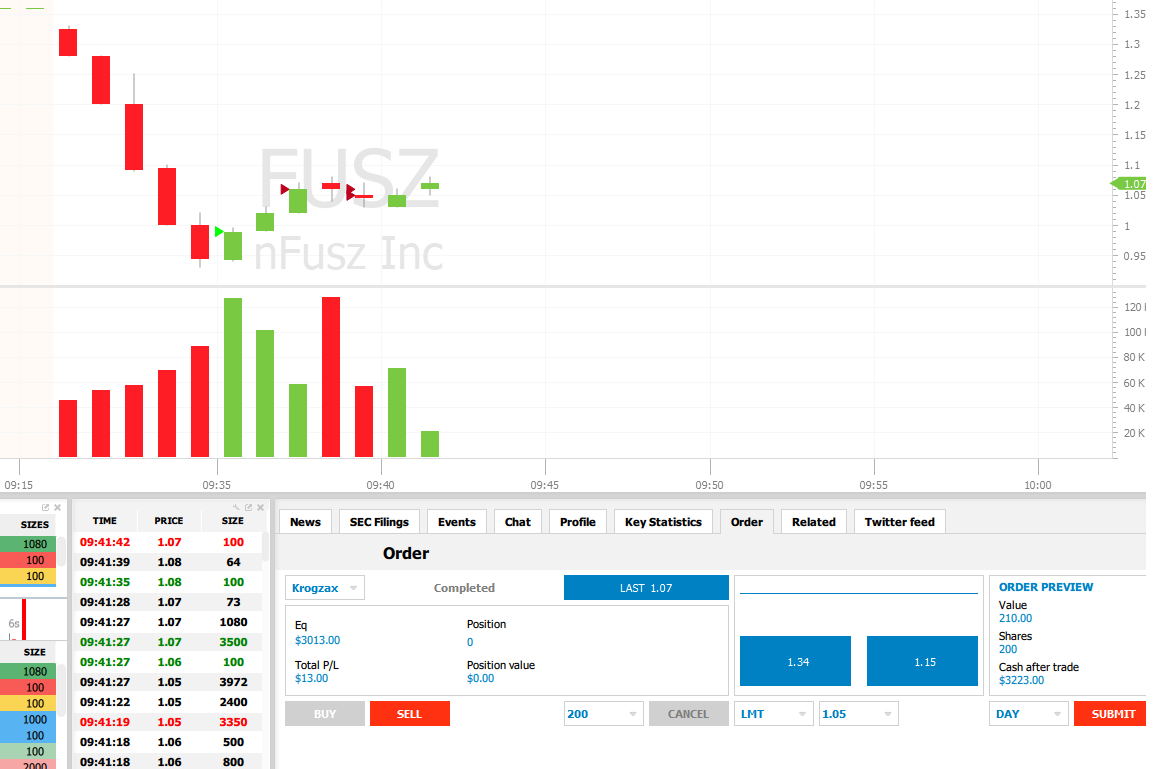Close the time and sales panel
Image resolution: width=1158 pixels, height=769 pixels.
pyautogui.click(x=261, y=507)
